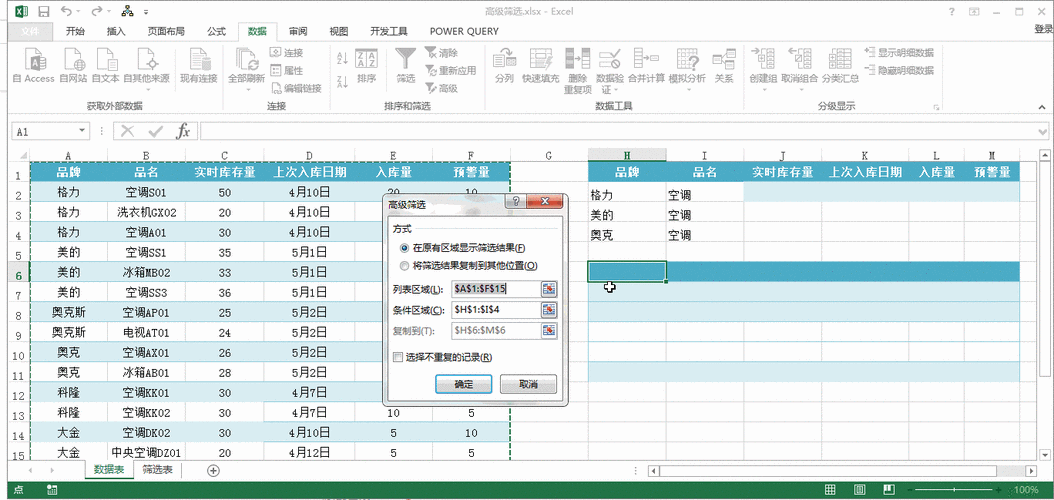1054x500 pixels.
Task: Click the Sign in (登录) link
Action: (1043, 29)
